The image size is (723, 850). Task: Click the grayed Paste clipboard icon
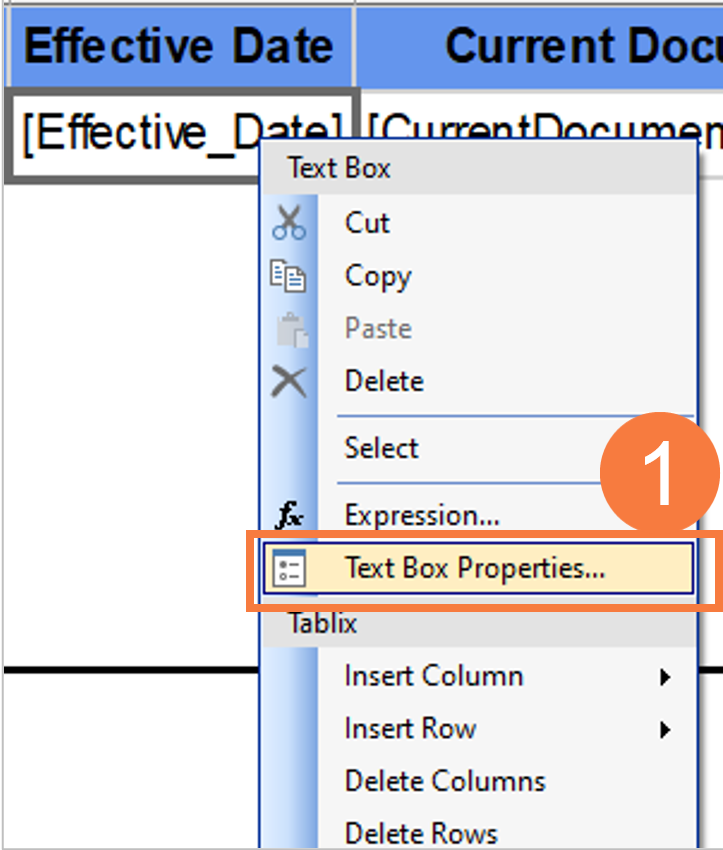(x=289, y=328)
